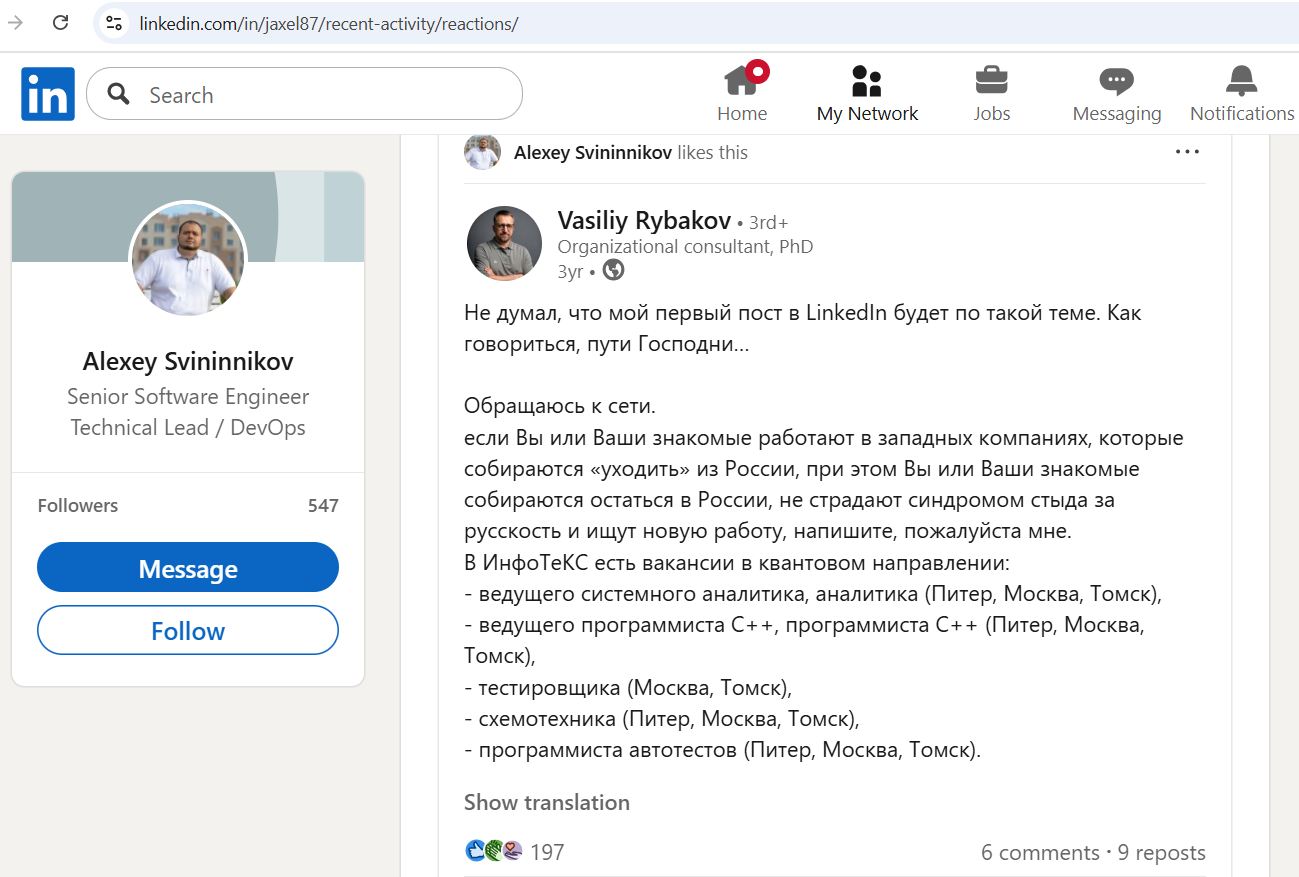The height and width of the screenshot is (877, 1299).
Task: Open the post's three-dot options menu
Action: click(x=1187, y=152)
